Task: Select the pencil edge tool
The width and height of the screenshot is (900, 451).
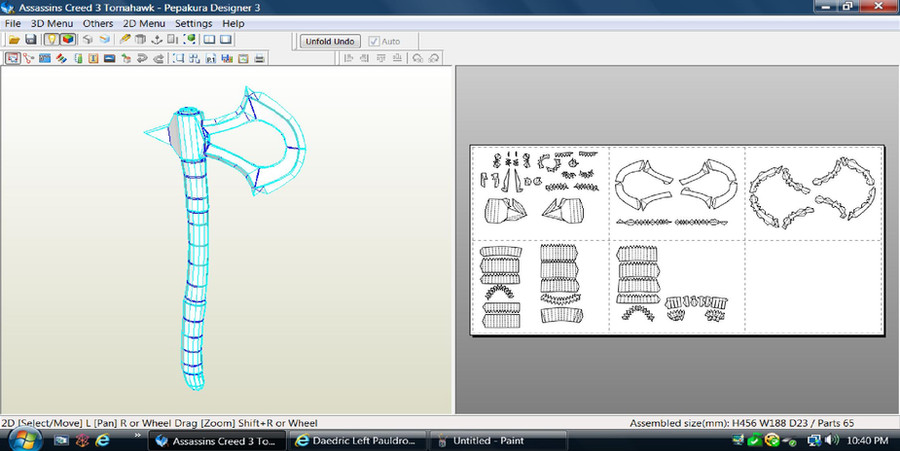Action: [125, 40]
